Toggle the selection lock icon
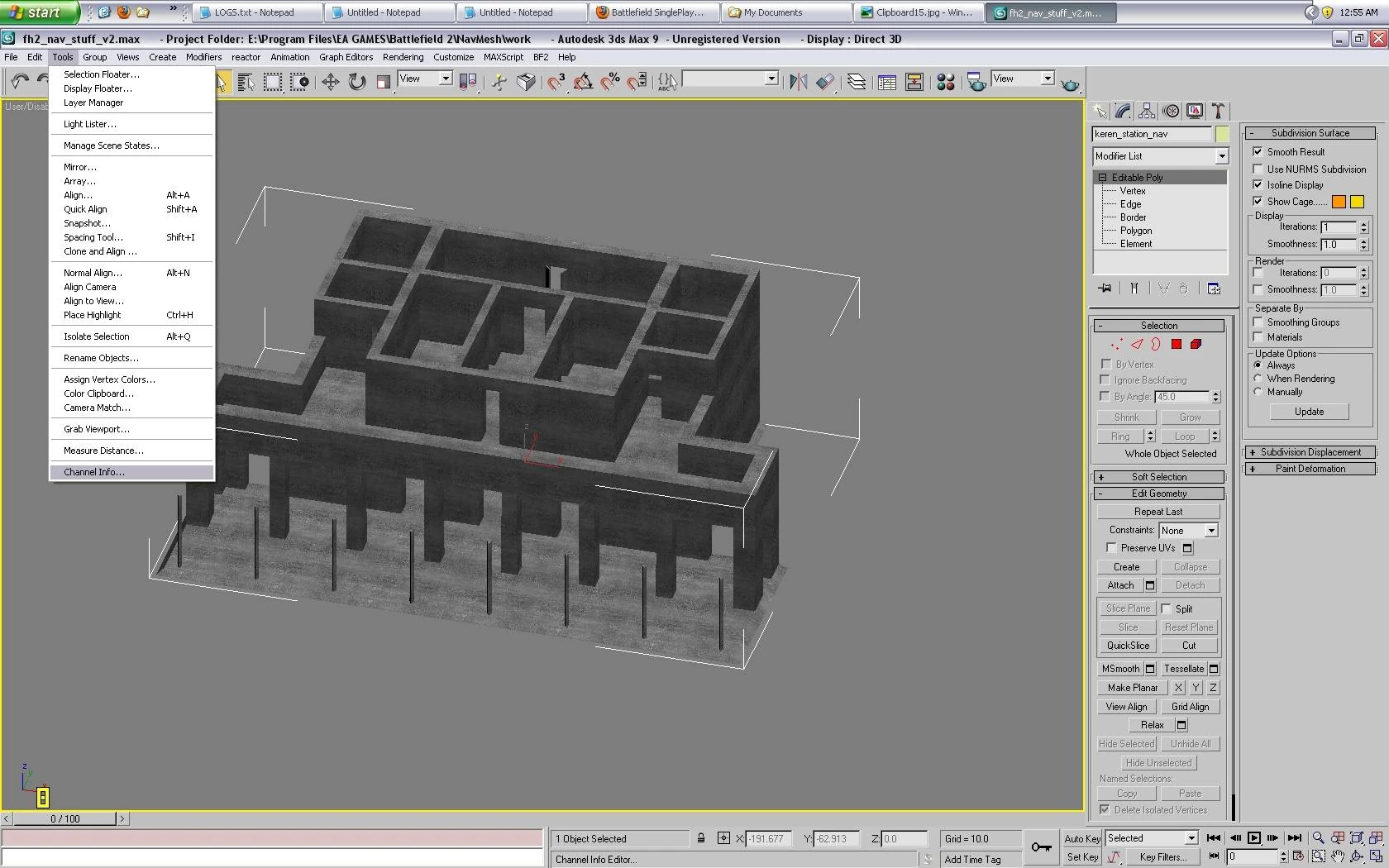 (x=701, y=838)
